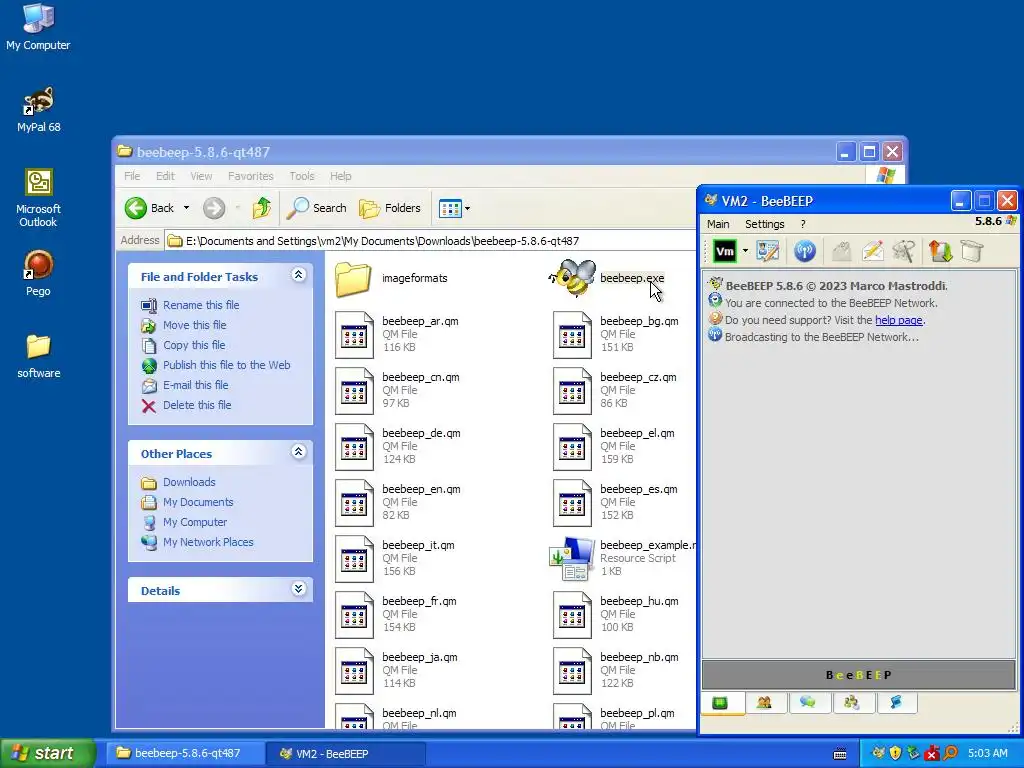The width and height of the screenshot is (1024, 768).
Task: Click the Windows start button
Action: coord(48,753)
